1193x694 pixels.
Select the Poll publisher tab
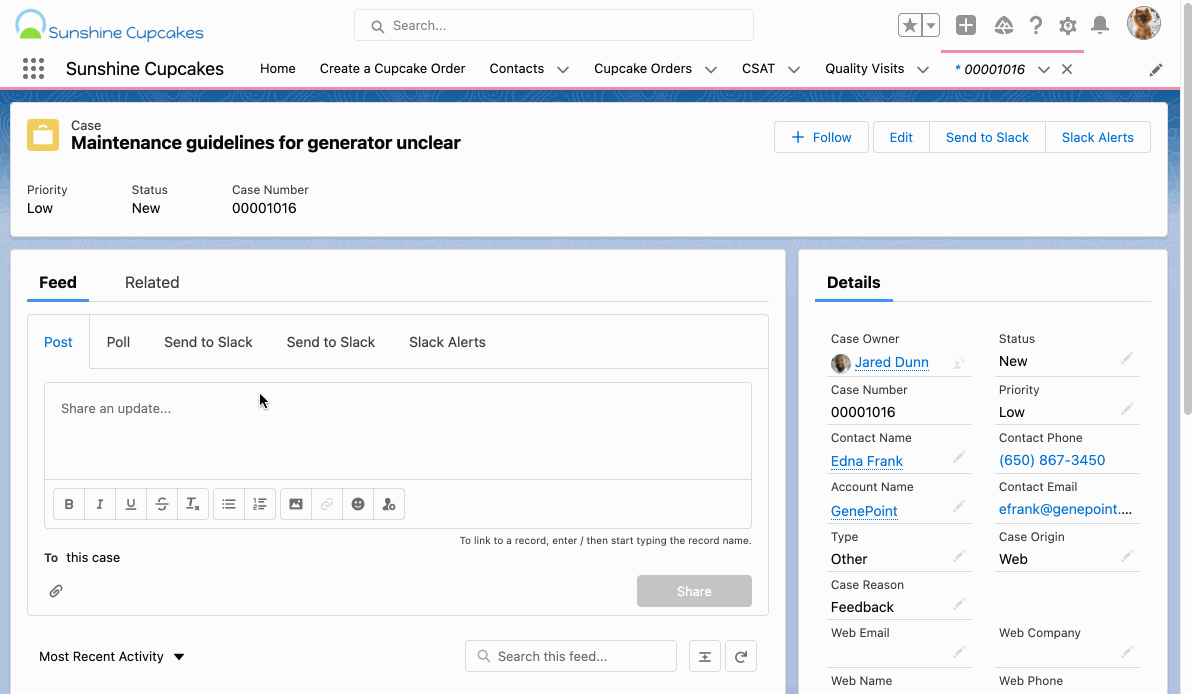point(118,342)
